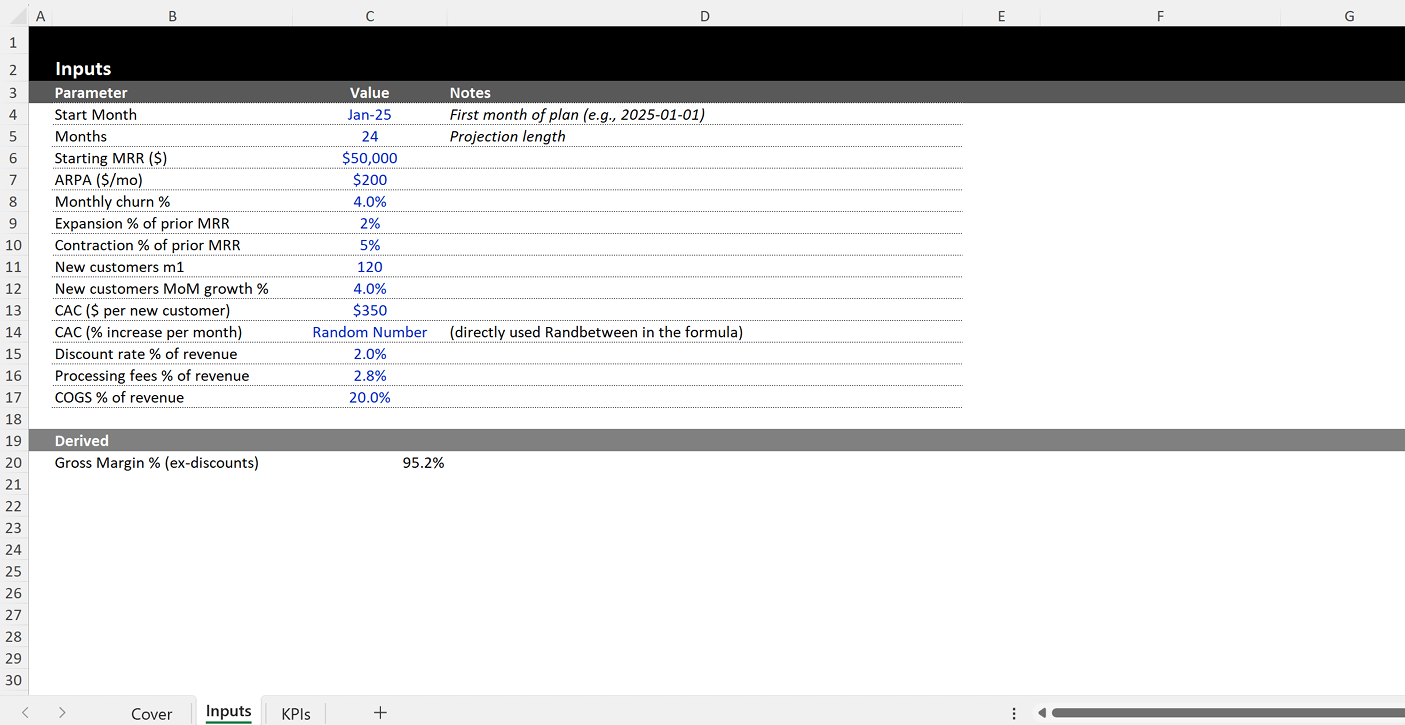Screen dimensions: 1405x725
Task: Click the previous sheet navigation arrow
Action: 25,712
